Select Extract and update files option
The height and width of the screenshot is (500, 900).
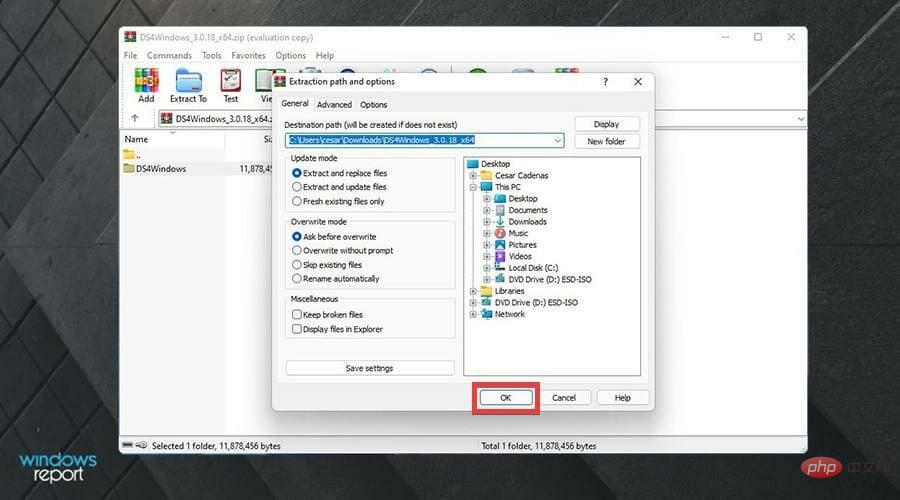(x=297, y=187)
